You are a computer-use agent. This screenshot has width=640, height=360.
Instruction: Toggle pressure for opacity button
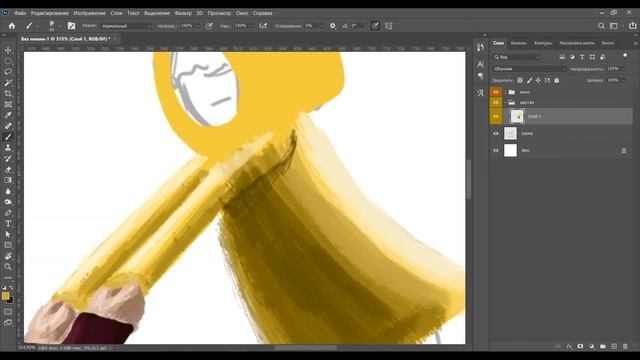209,26
